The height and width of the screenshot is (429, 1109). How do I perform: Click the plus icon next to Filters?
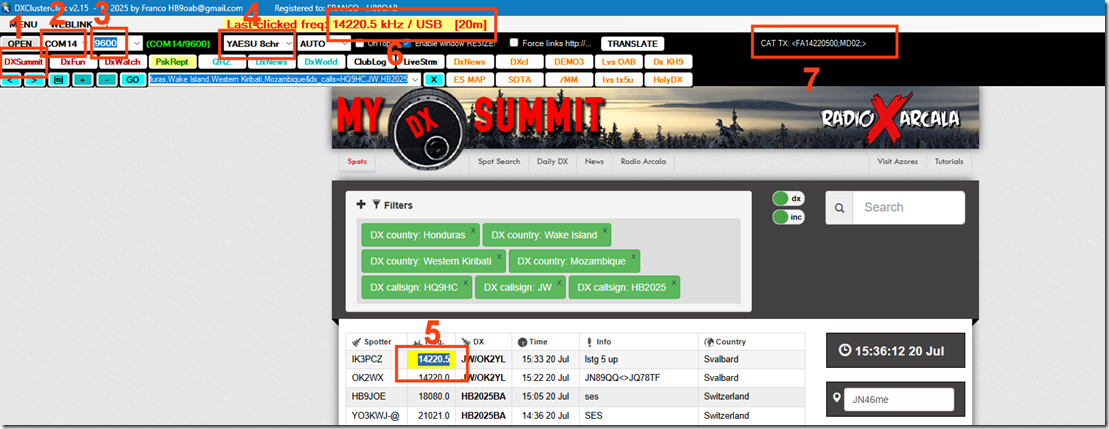[361, 204]
